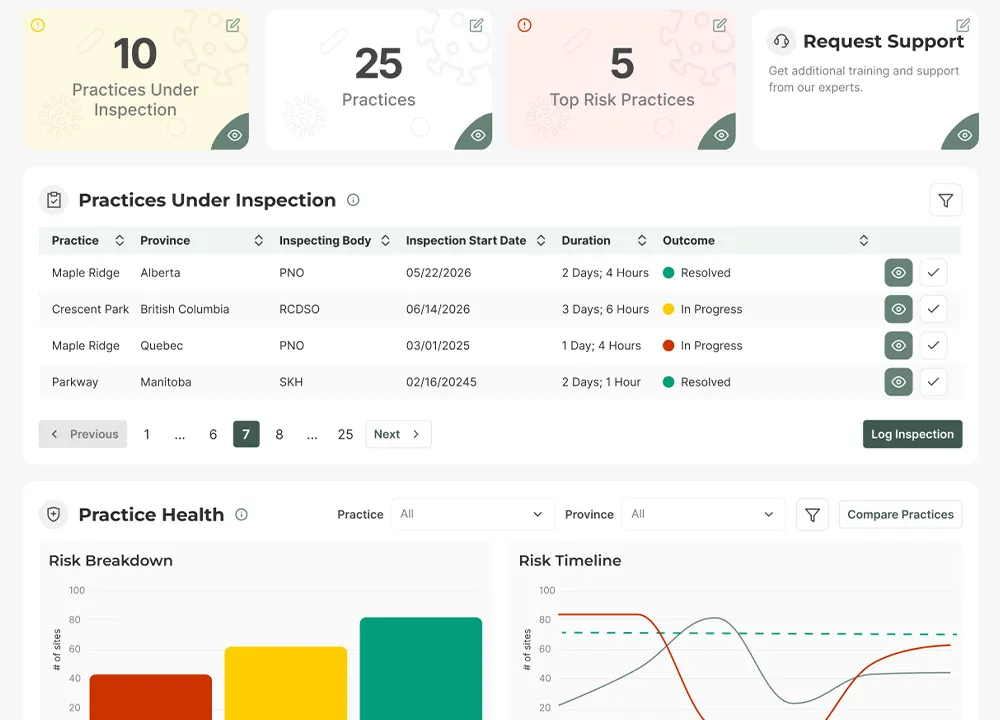This screenshot has width=1000, height=720.
Task: Edit the Practices Under Inspection card
Action: [x=233, y=26]
